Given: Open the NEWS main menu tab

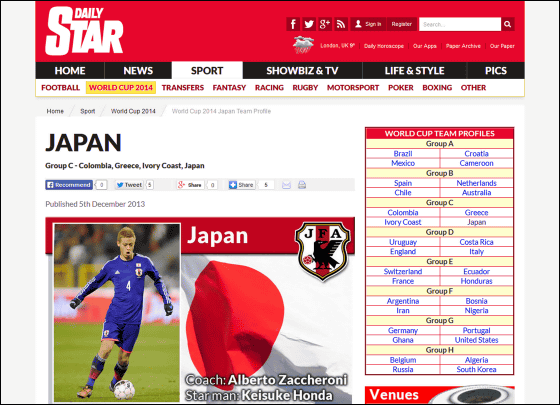Looking at the screenshot, I should point(138,71).
